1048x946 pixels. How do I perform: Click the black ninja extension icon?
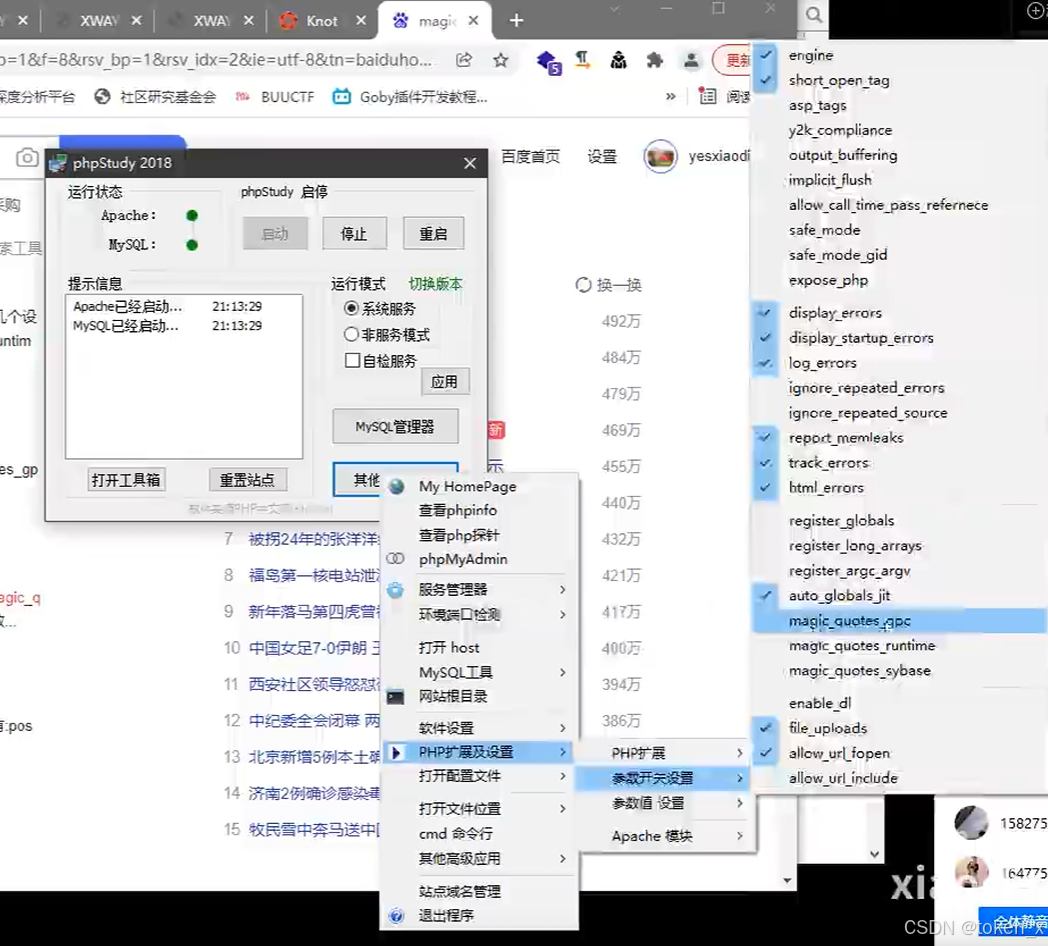618,61
